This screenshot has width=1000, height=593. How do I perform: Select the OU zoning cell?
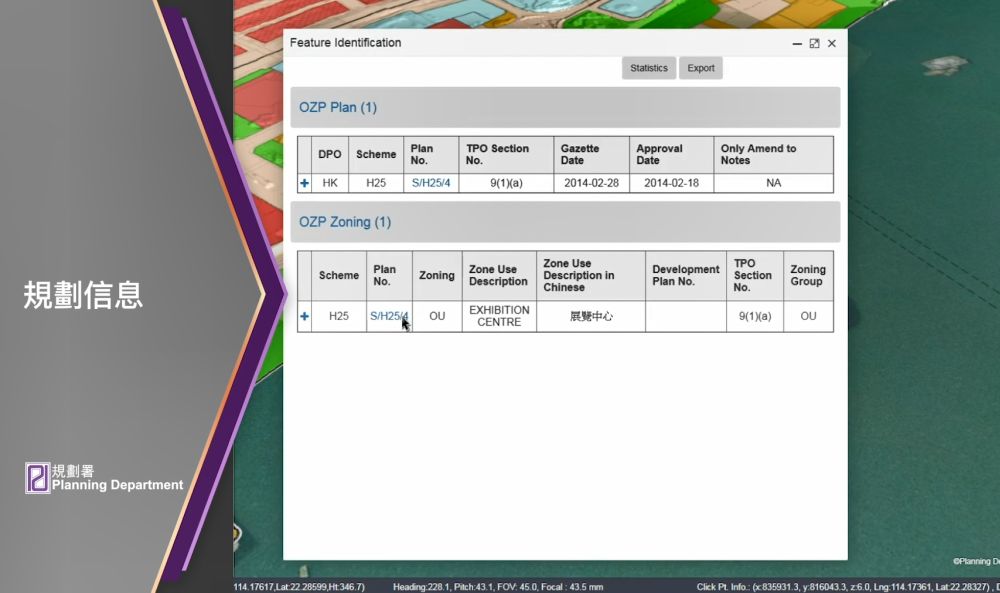(x=436, y=316)
